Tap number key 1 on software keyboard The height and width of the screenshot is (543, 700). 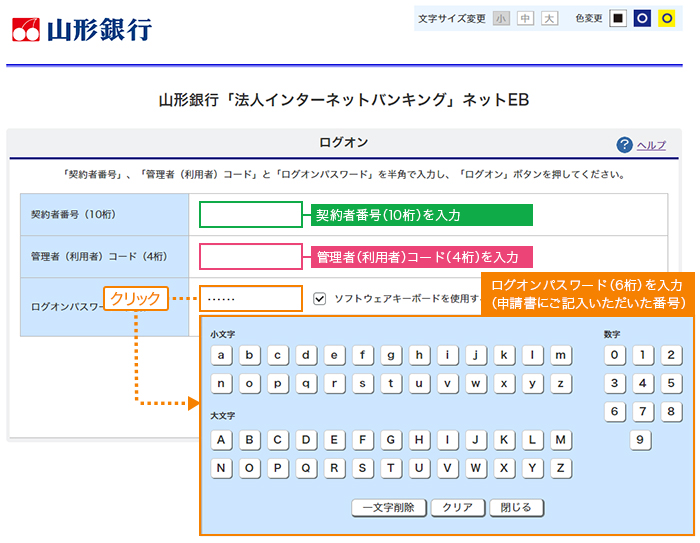point(643,355)
